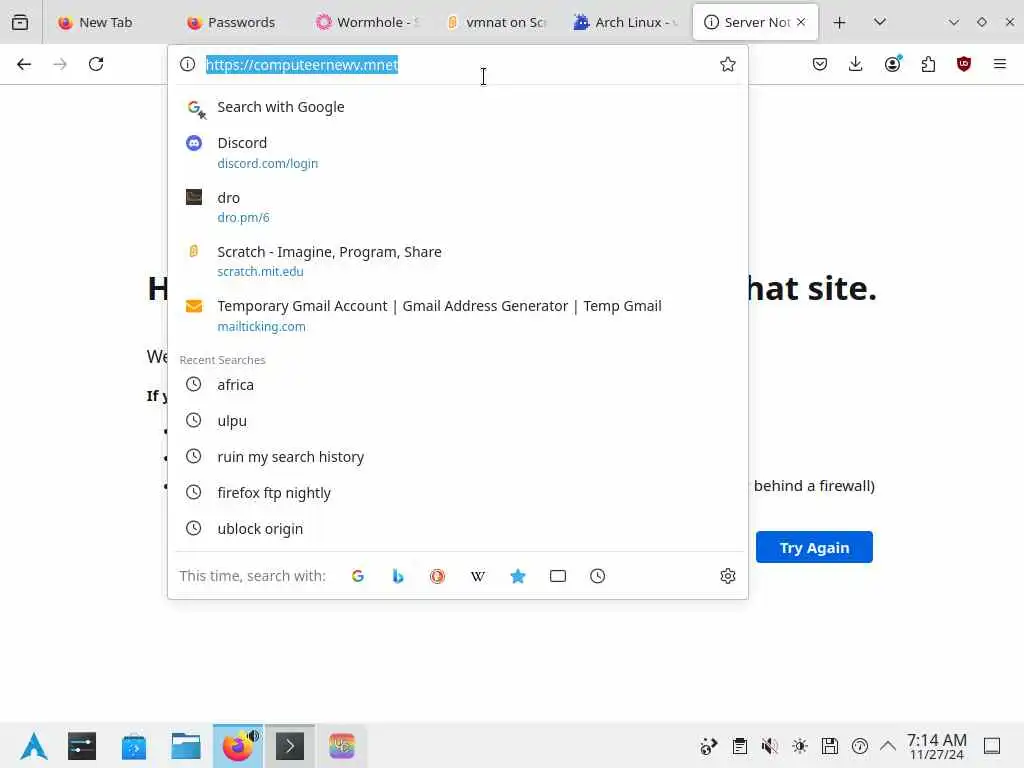1024x768 pixels.
Task: Open the Arch Linux application launcher
Action: pos(33,746)
